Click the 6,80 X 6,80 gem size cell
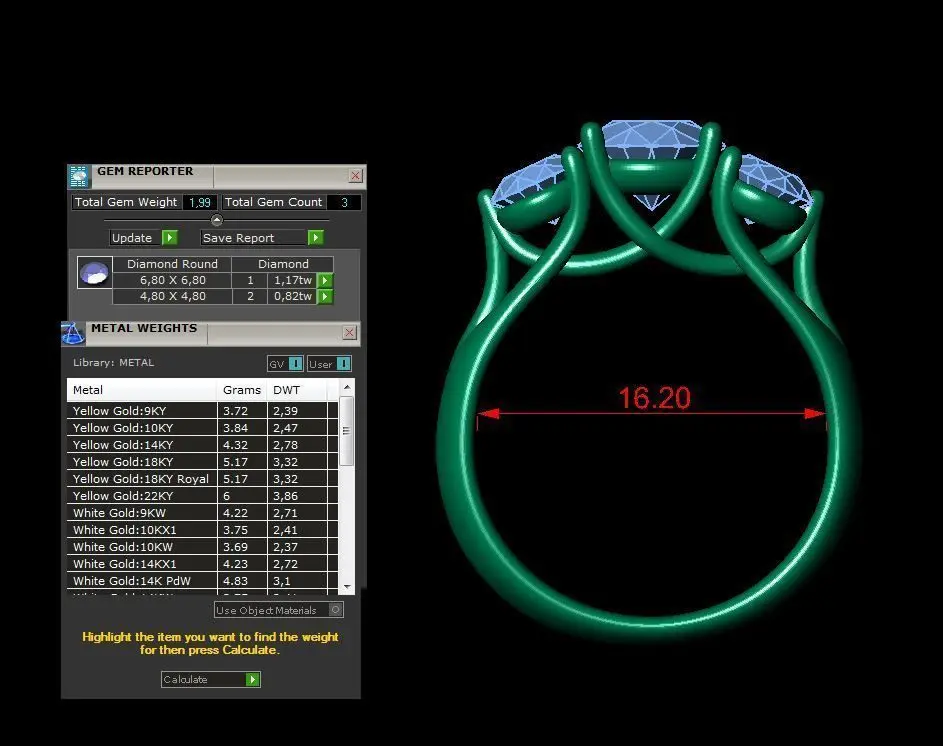 (x=172, y=280)
